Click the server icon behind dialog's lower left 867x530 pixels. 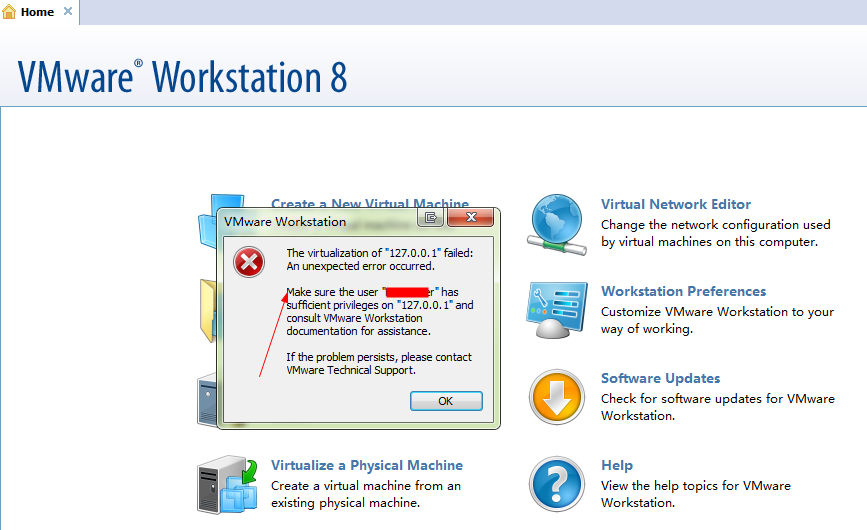coord(207,400)
